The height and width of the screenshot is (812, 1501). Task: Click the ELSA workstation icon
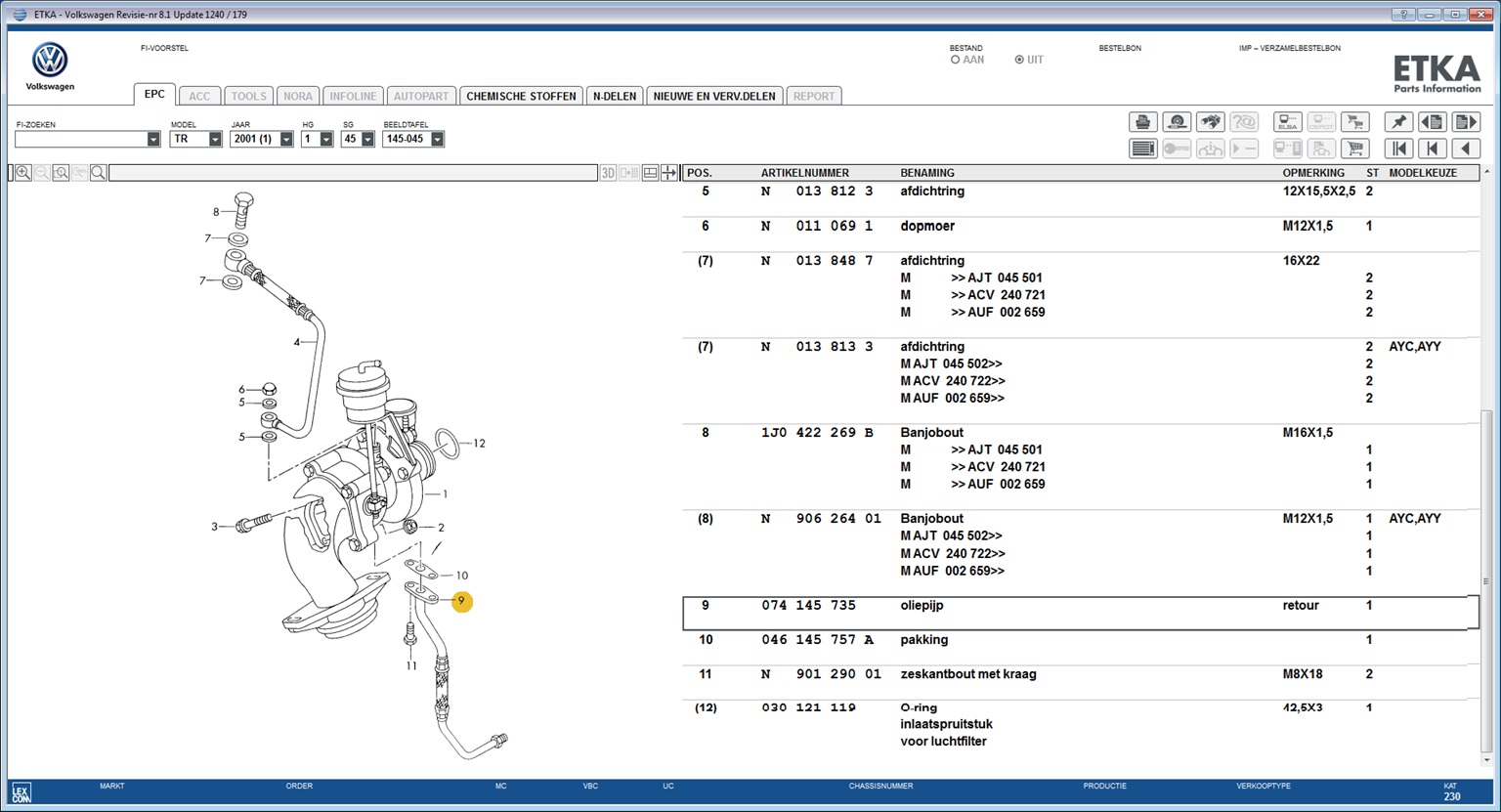point(1287,122)
